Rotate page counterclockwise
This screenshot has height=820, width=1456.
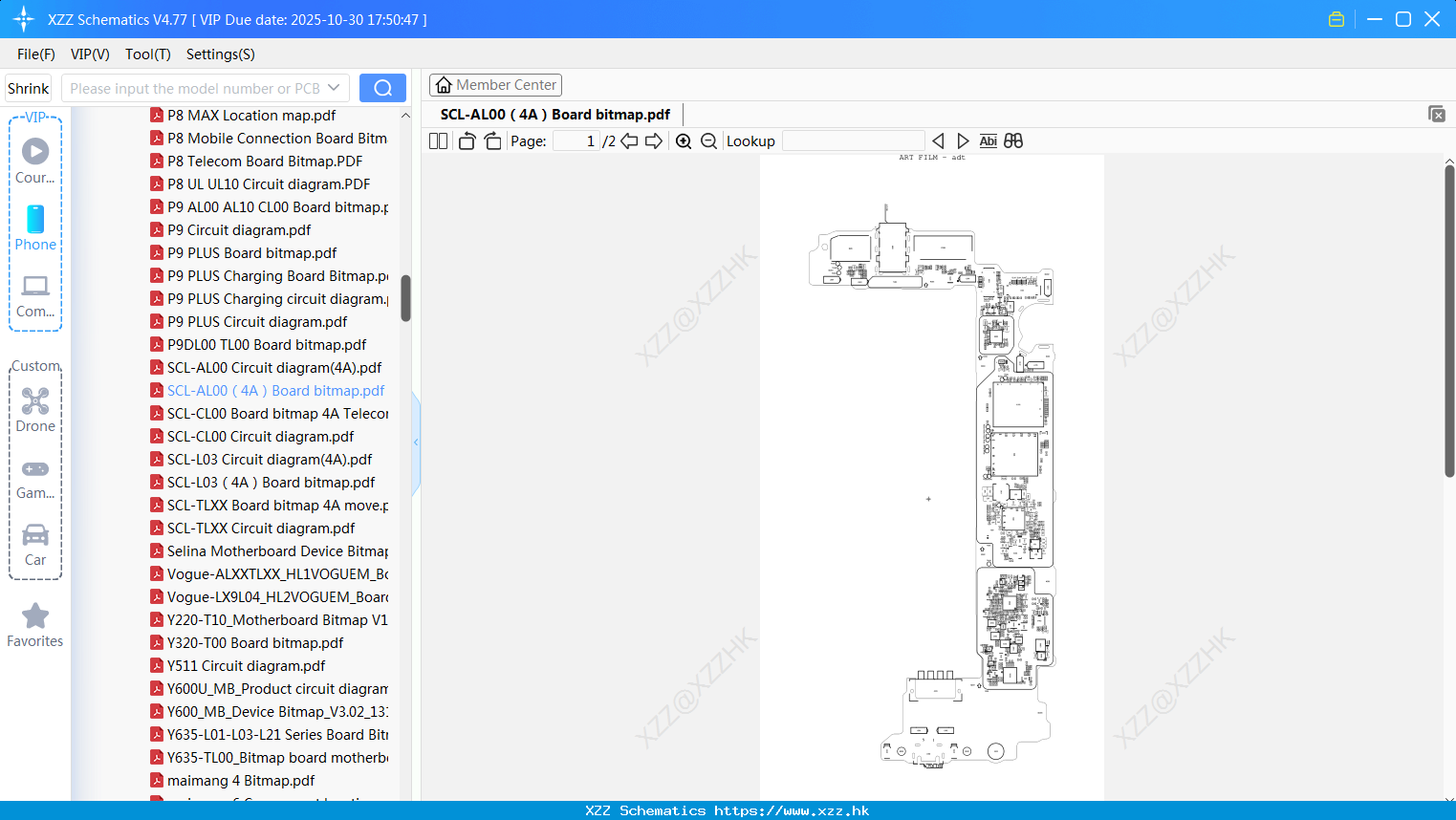click(467, 141)
